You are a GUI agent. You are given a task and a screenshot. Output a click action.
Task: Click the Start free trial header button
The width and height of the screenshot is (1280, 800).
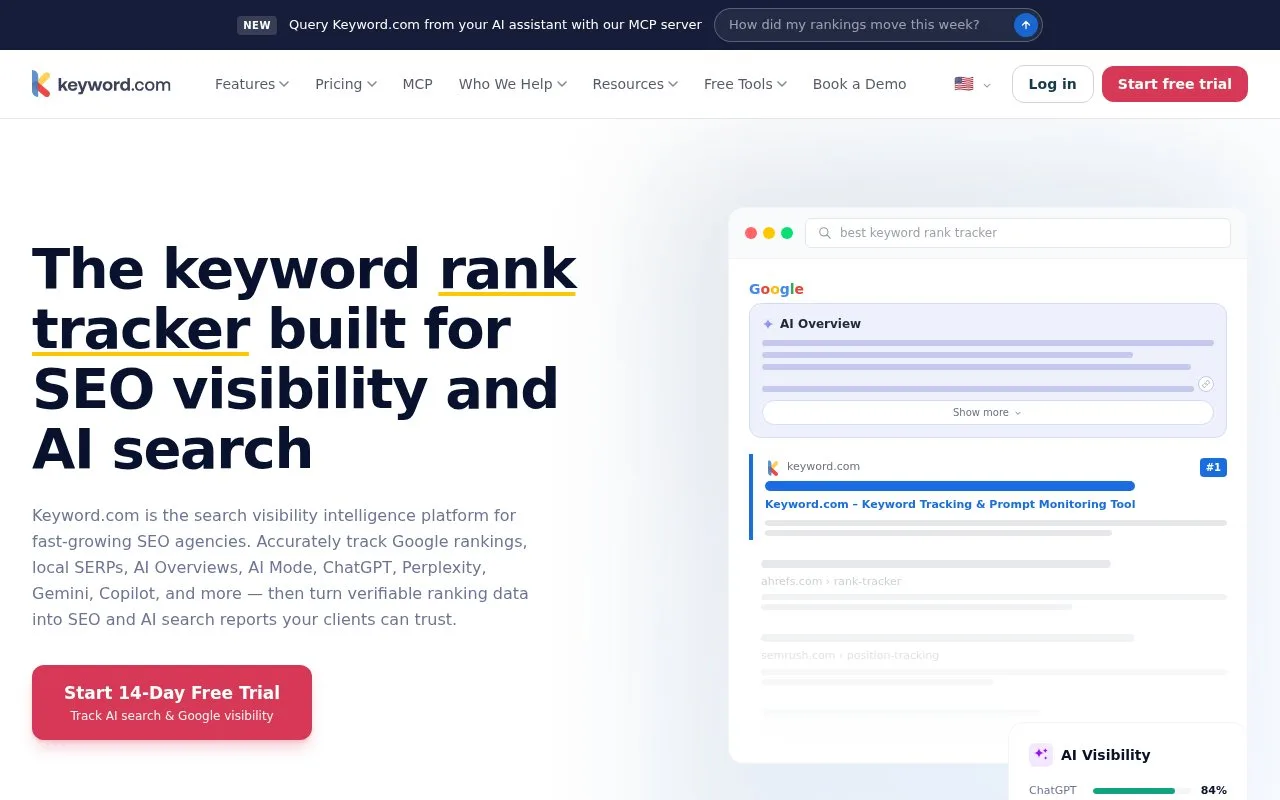coord(1175,84)
